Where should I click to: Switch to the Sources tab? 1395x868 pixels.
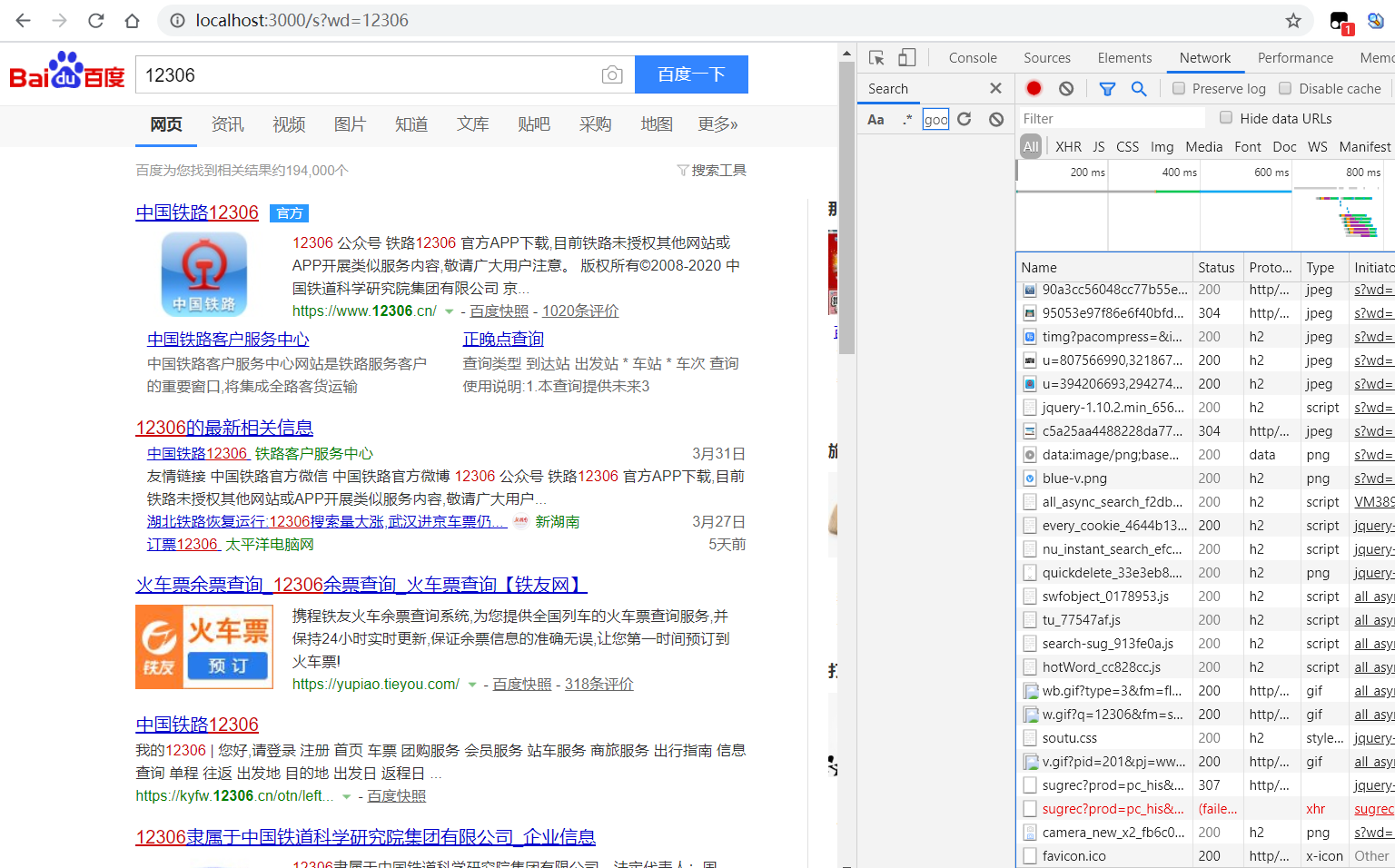tap(1047, 57)
